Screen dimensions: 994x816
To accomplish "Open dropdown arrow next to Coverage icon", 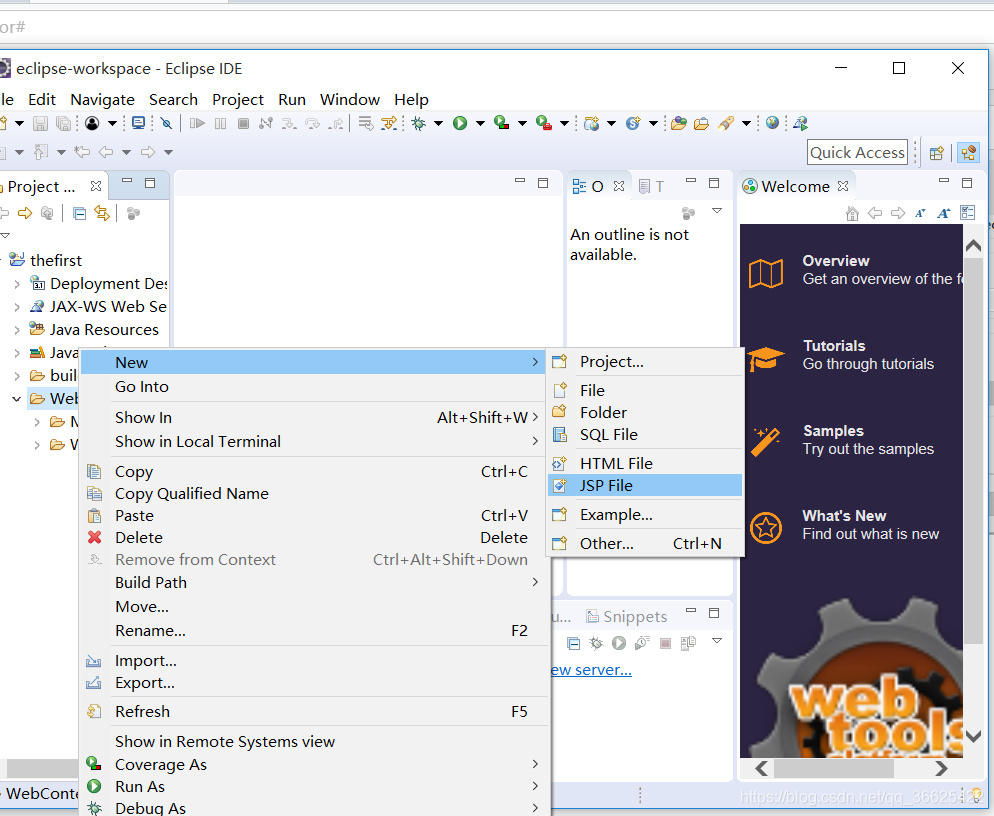I will [x=522, y=123].
